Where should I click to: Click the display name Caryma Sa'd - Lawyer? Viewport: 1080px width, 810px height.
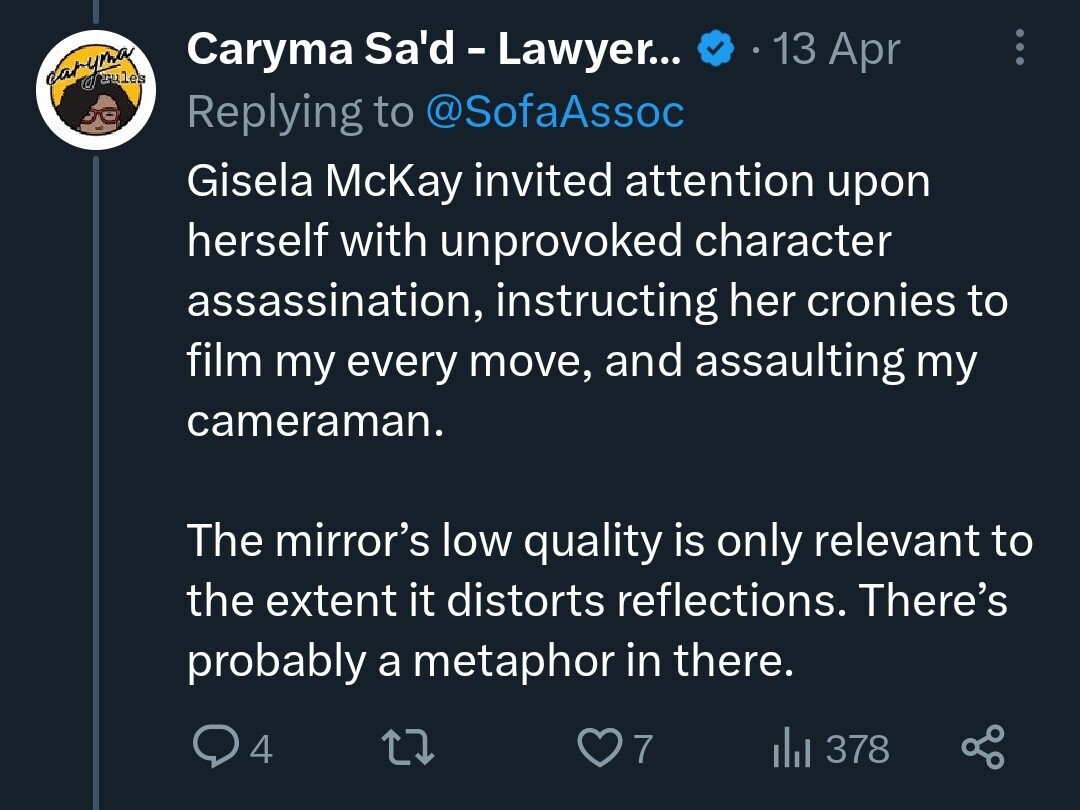(434, 50)
